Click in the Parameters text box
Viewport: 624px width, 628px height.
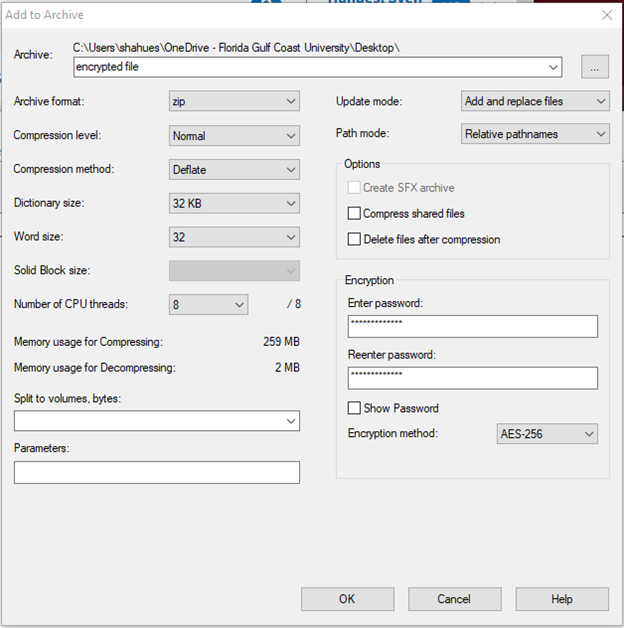click(x=156, y=472)
